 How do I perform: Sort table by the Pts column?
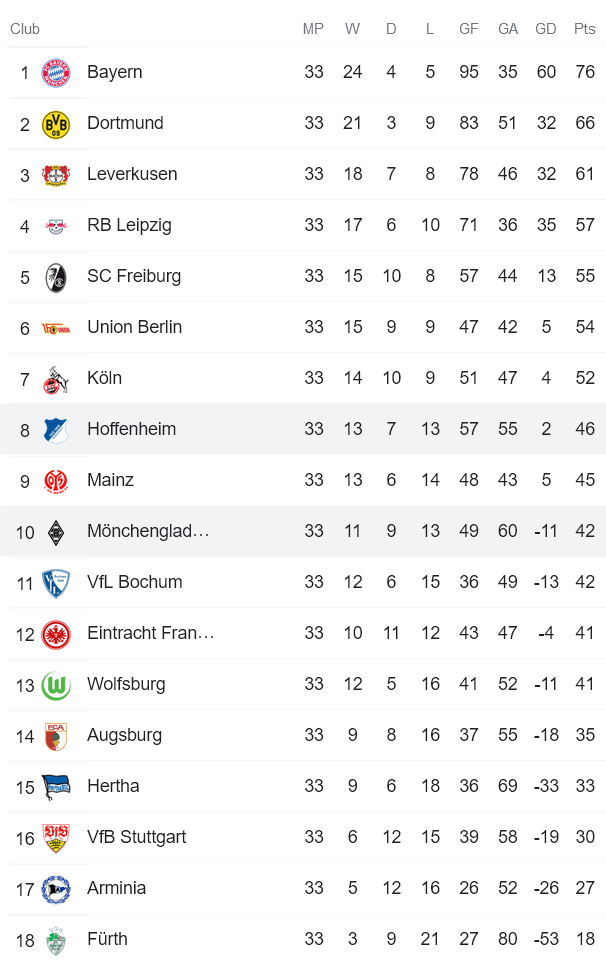pyautogui.click(x=583, y=29)
